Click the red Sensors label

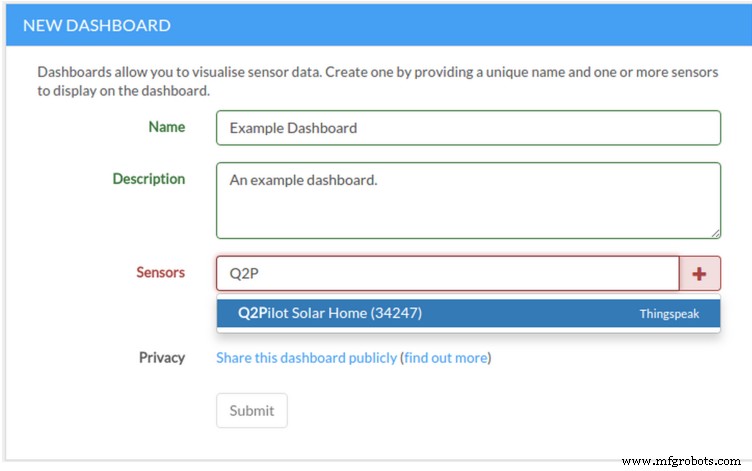[161, 272]
